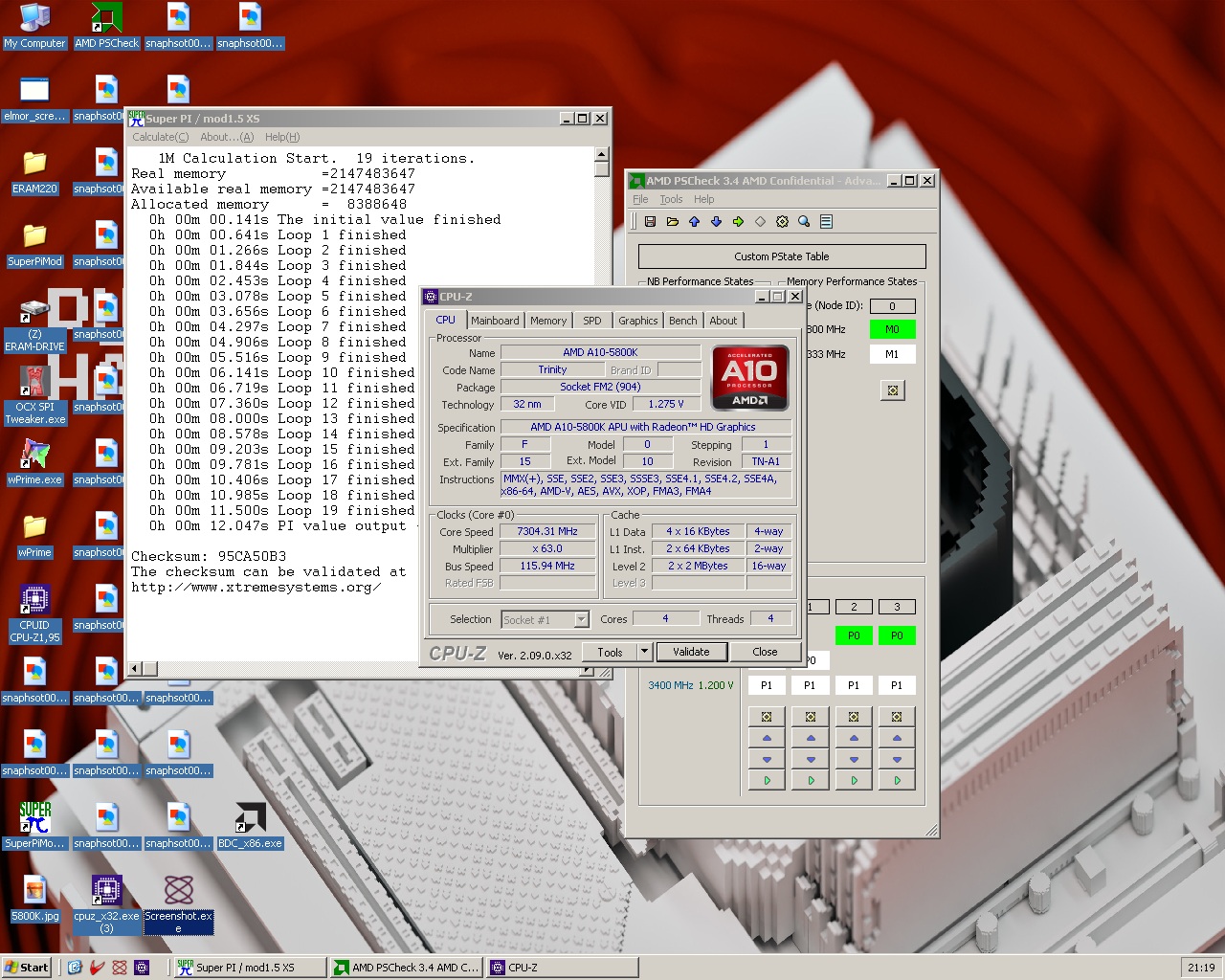The width and height of the screenshot is (1225, 980).
Task: Click the up triangle in core 2 column
Action: tap(854, 738)
